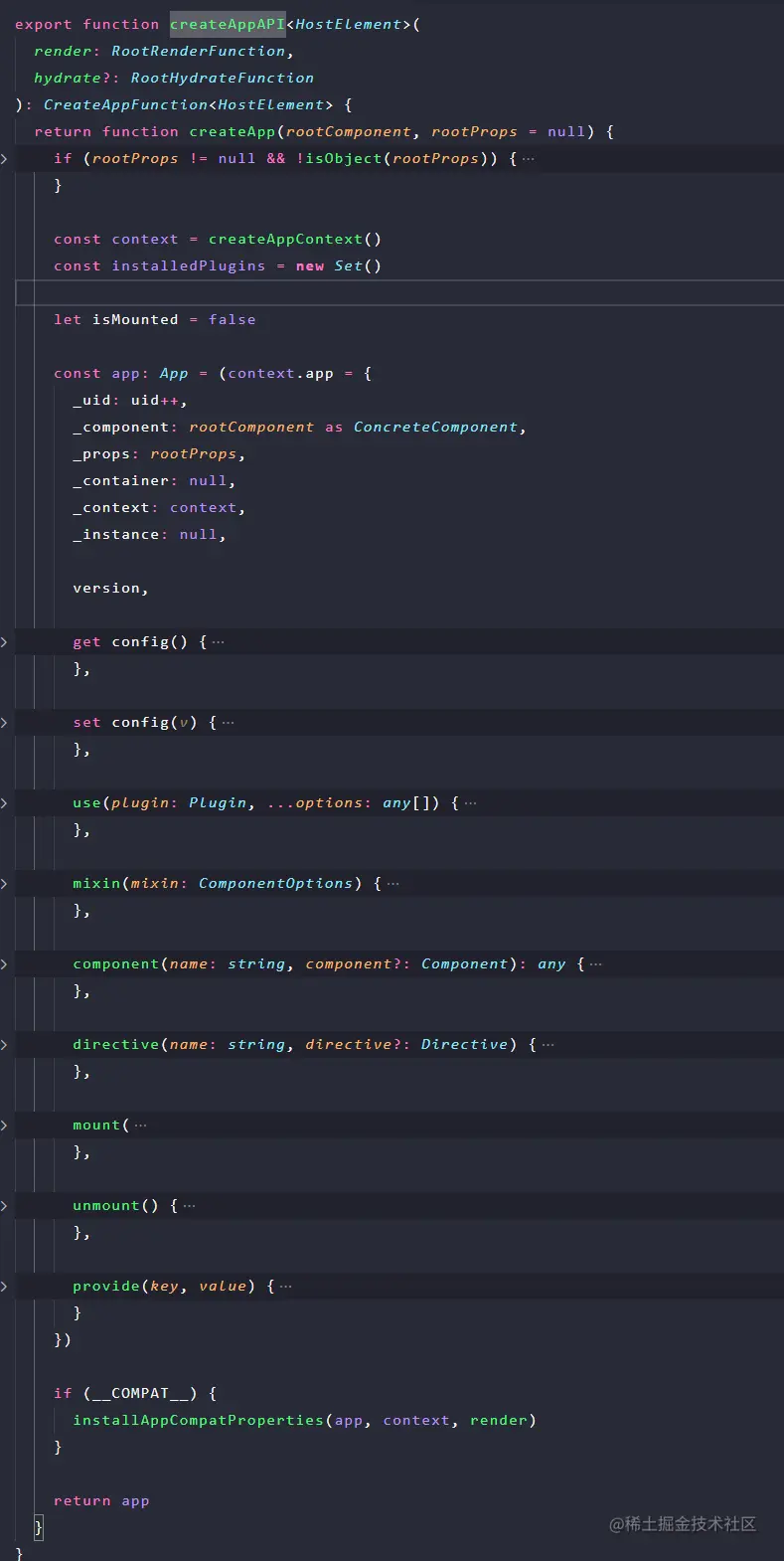Click the ellipsis after use(plugin...) signature
Image resolution: width=784 pixels, height=1561 pixels.
point(470,803)
